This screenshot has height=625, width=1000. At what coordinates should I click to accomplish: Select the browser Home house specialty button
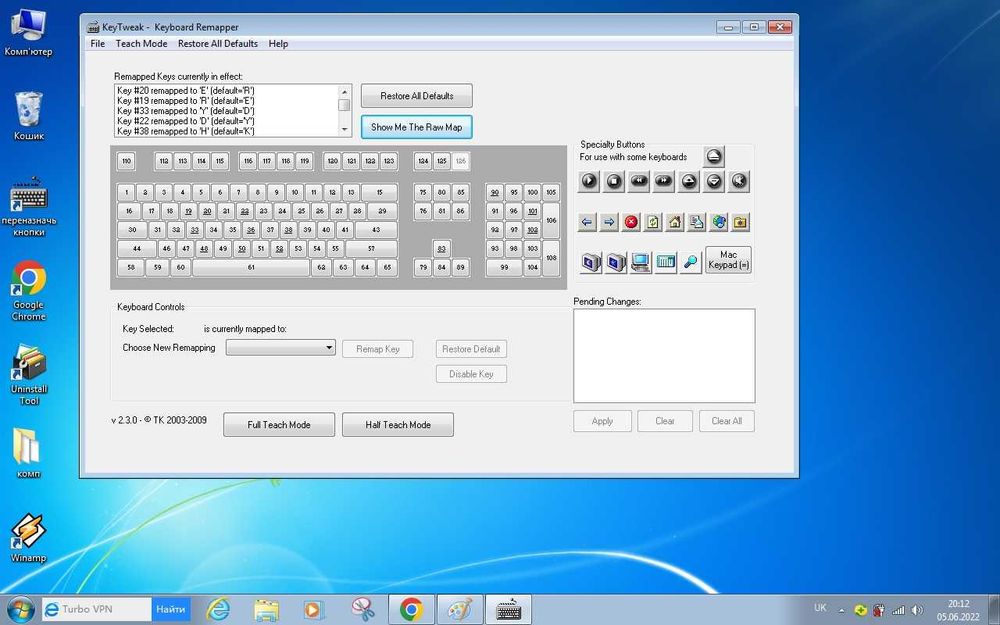click(675, 222)
